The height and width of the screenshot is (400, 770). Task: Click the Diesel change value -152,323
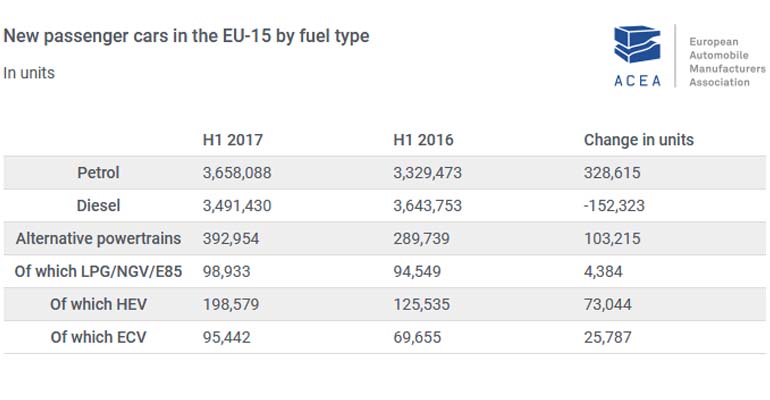[x=617, y=206]
